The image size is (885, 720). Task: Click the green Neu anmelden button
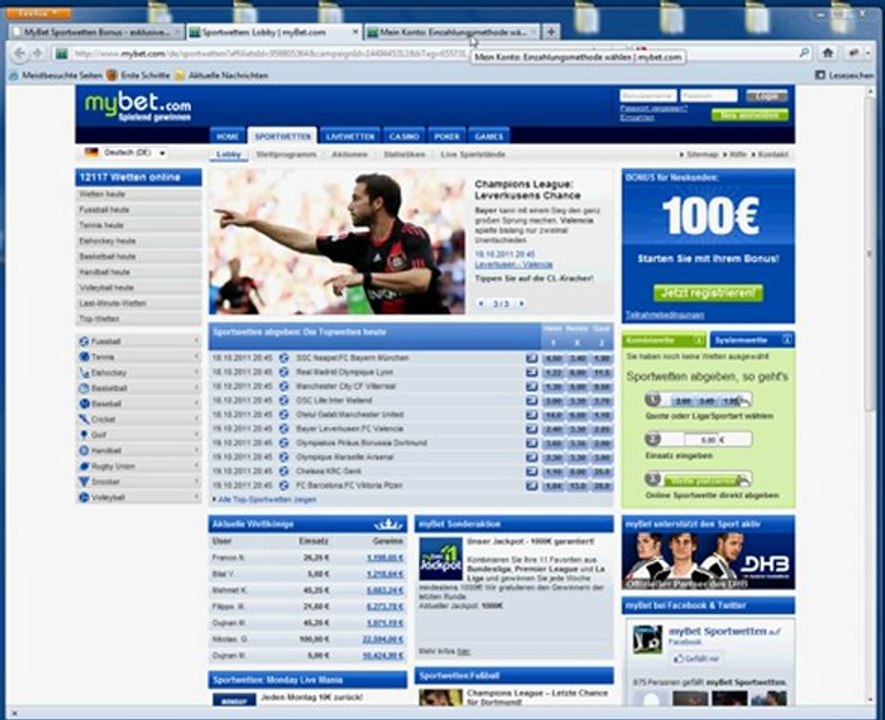pos(750,115)
